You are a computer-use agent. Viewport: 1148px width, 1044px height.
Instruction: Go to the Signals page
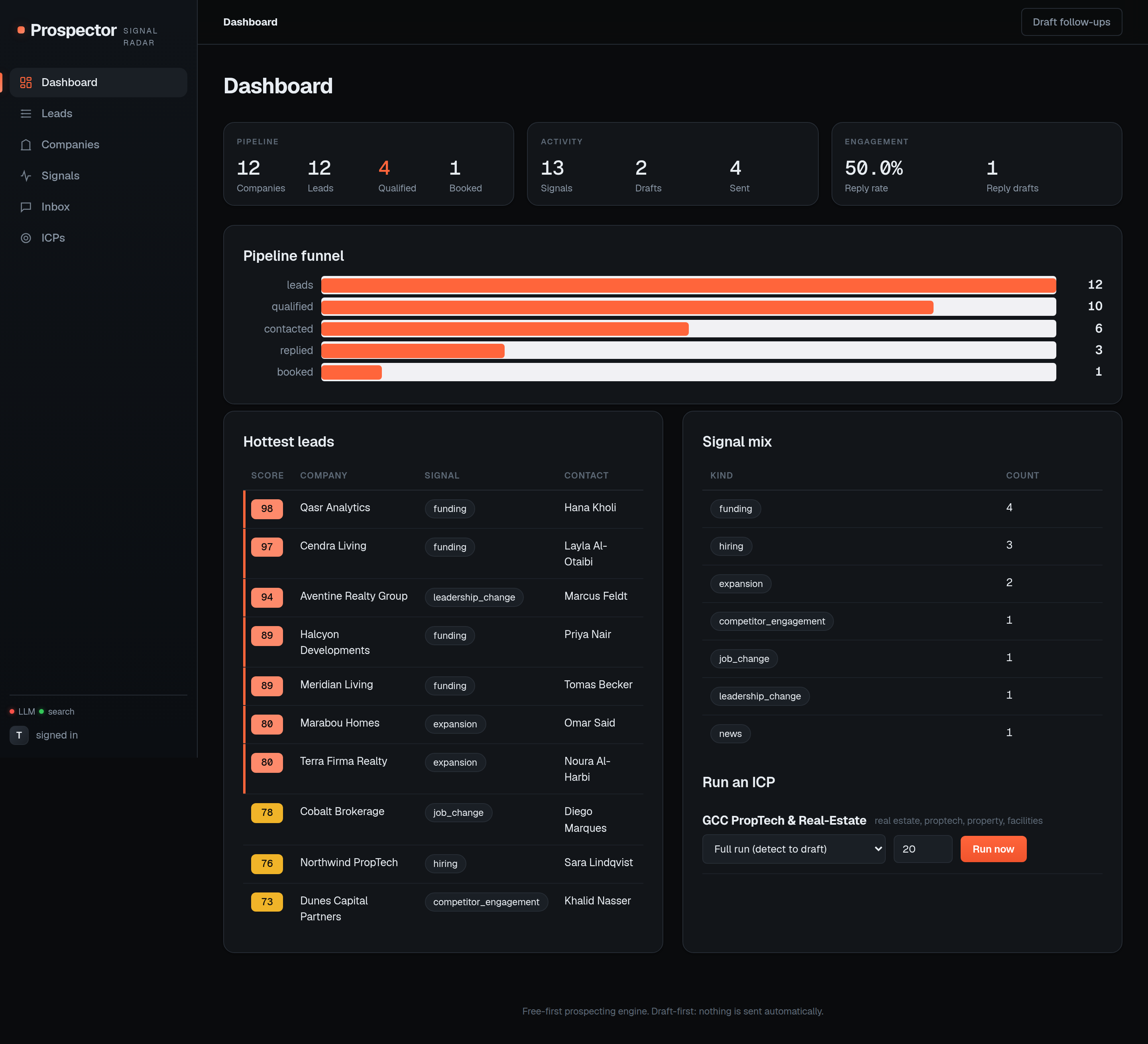pos(98,176)
